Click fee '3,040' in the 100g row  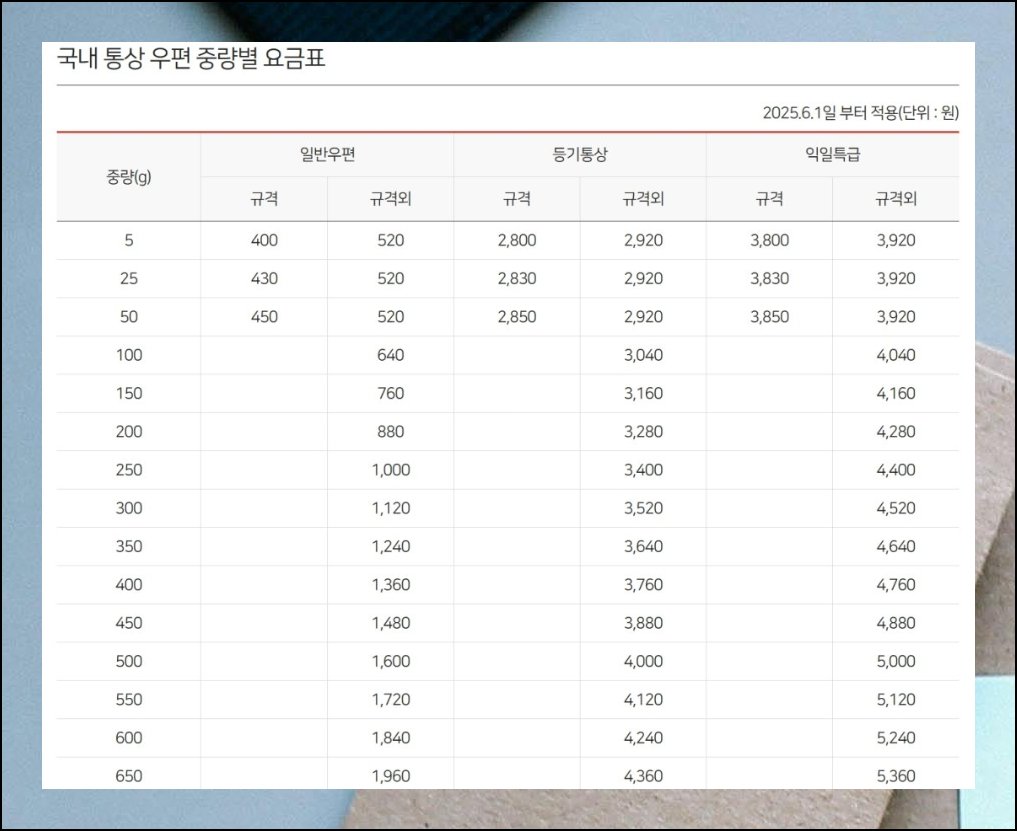point(643,355)
